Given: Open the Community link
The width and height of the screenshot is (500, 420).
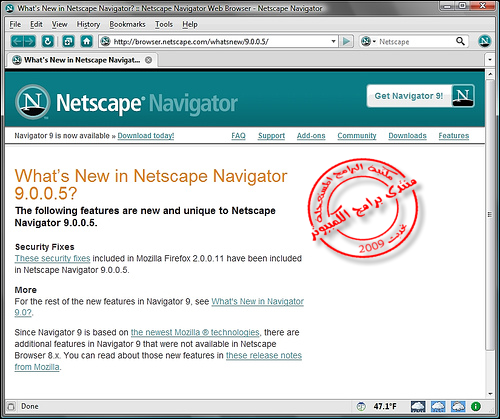Looking at the screenshot, I should pyautogui.click(x=357, y=136).
